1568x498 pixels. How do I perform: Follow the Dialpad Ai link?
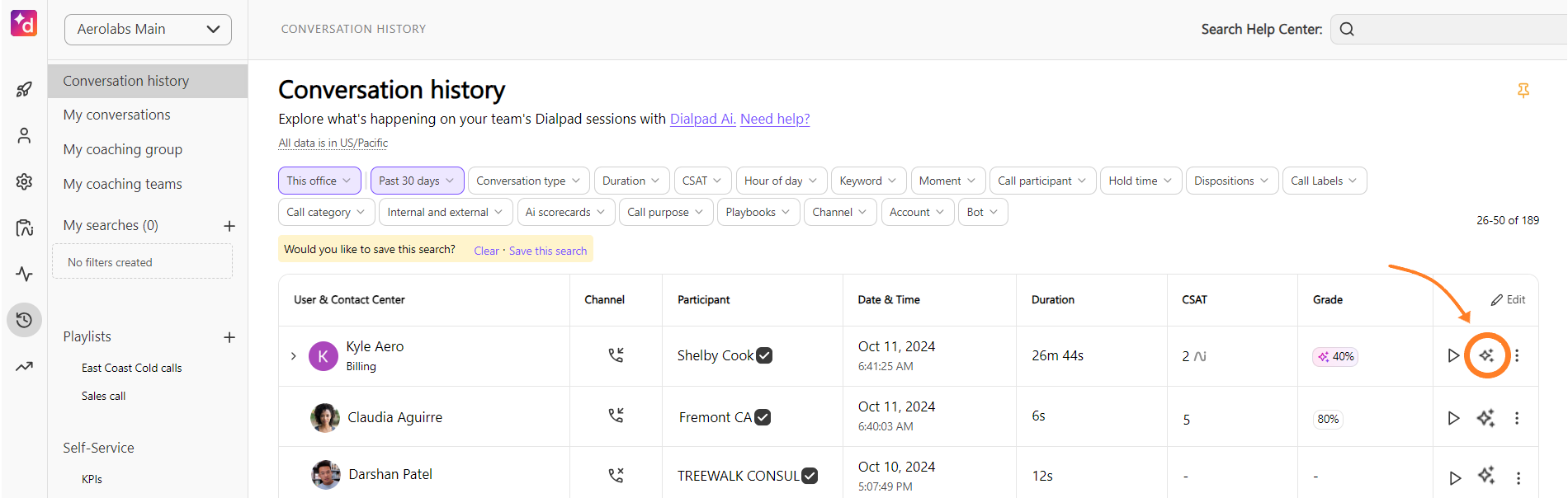[702, 119]
